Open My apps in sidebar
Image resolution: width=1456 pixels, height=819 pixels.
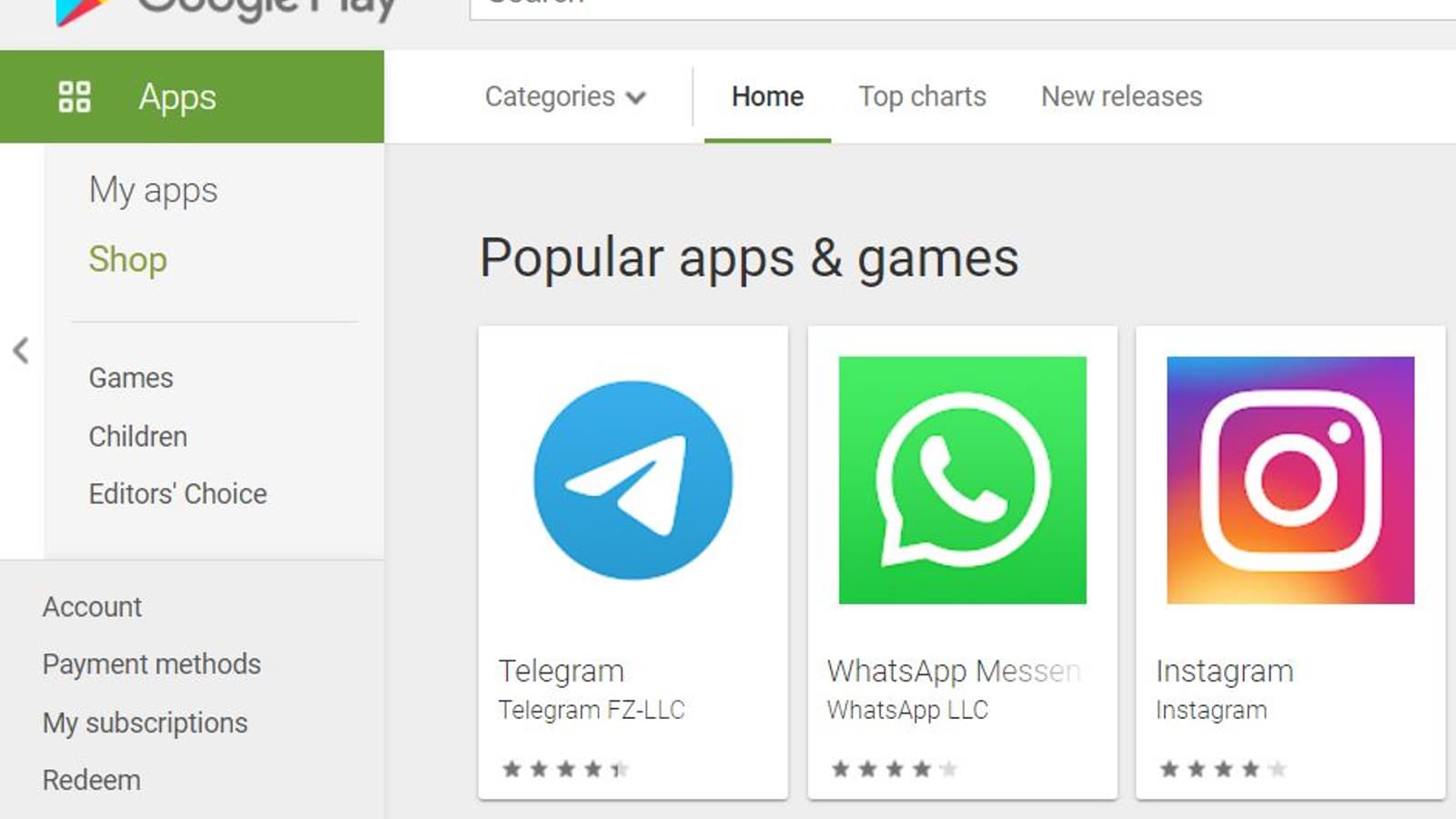click(x=153, y=190)
